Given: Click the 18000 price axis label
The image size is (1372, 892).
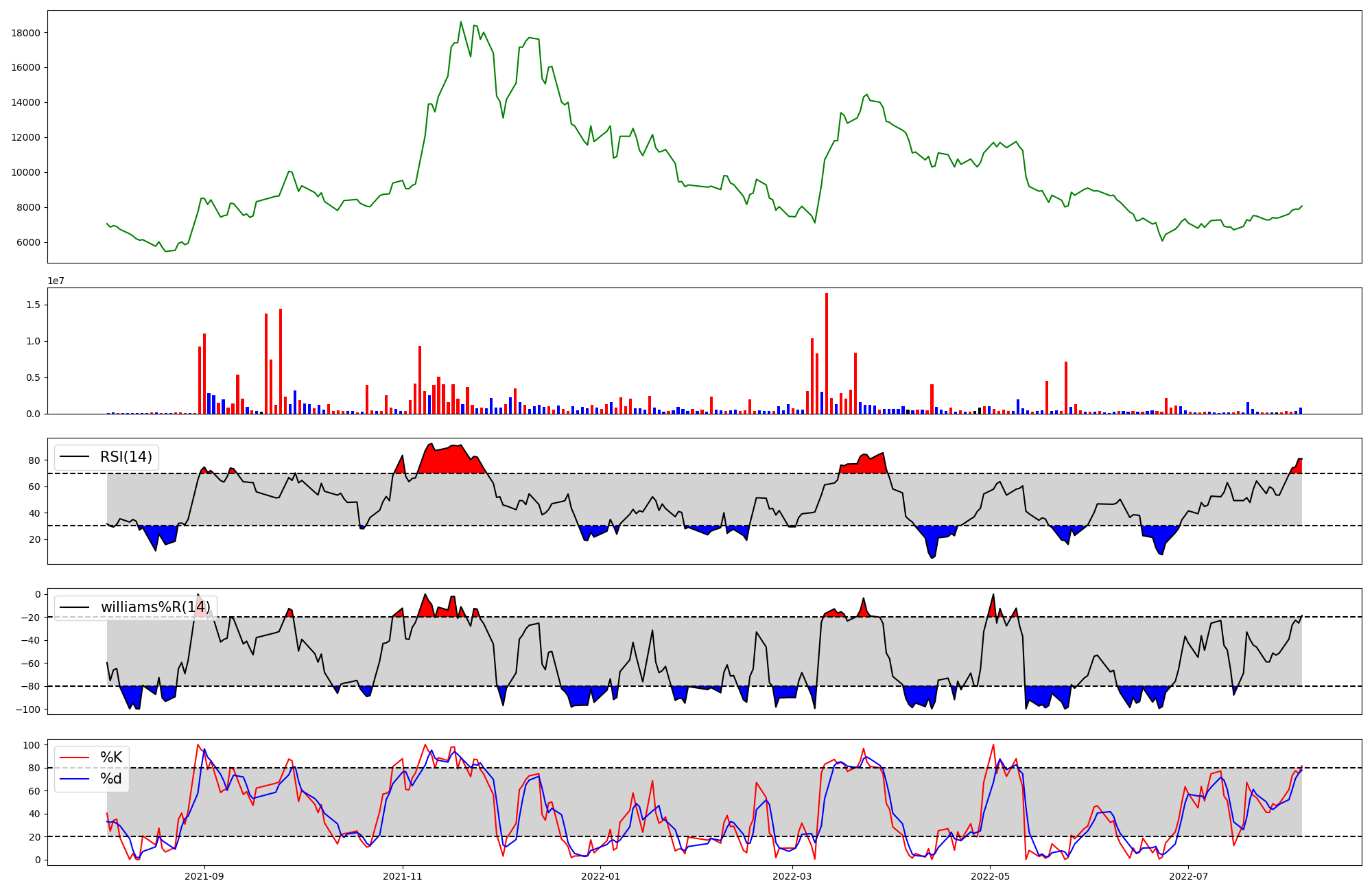Looking at the screenshot, I should coord(25,33).
